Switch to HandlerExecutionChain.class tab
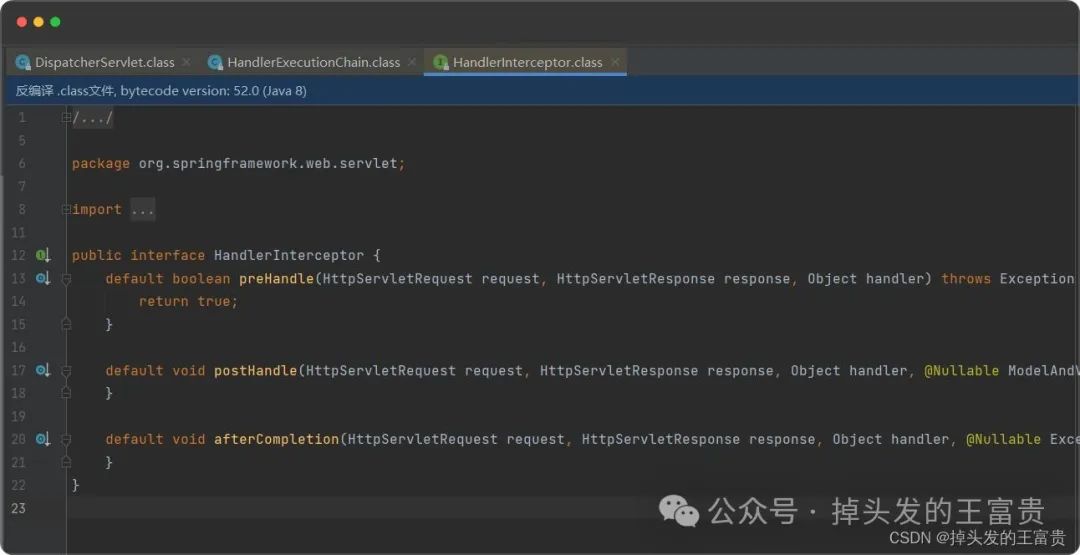1080x555 pixels. pos(313,63)
